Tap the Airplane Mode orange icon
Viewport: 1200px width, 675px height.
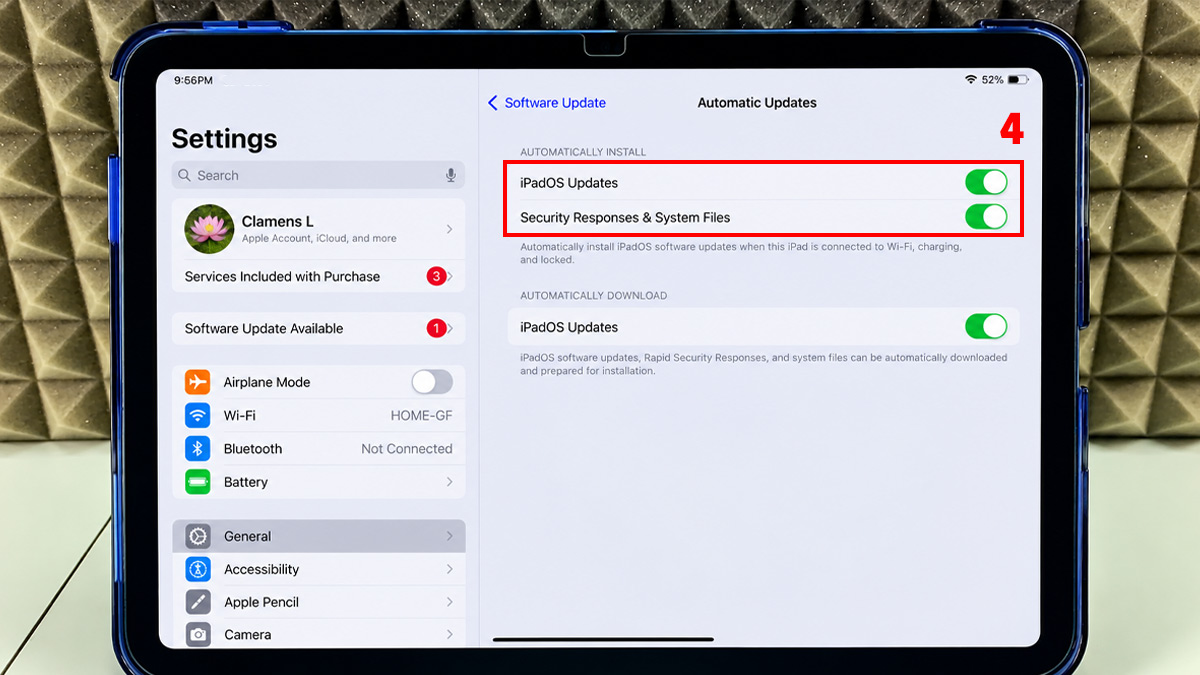pyautogui.click(x=198, y=382)
